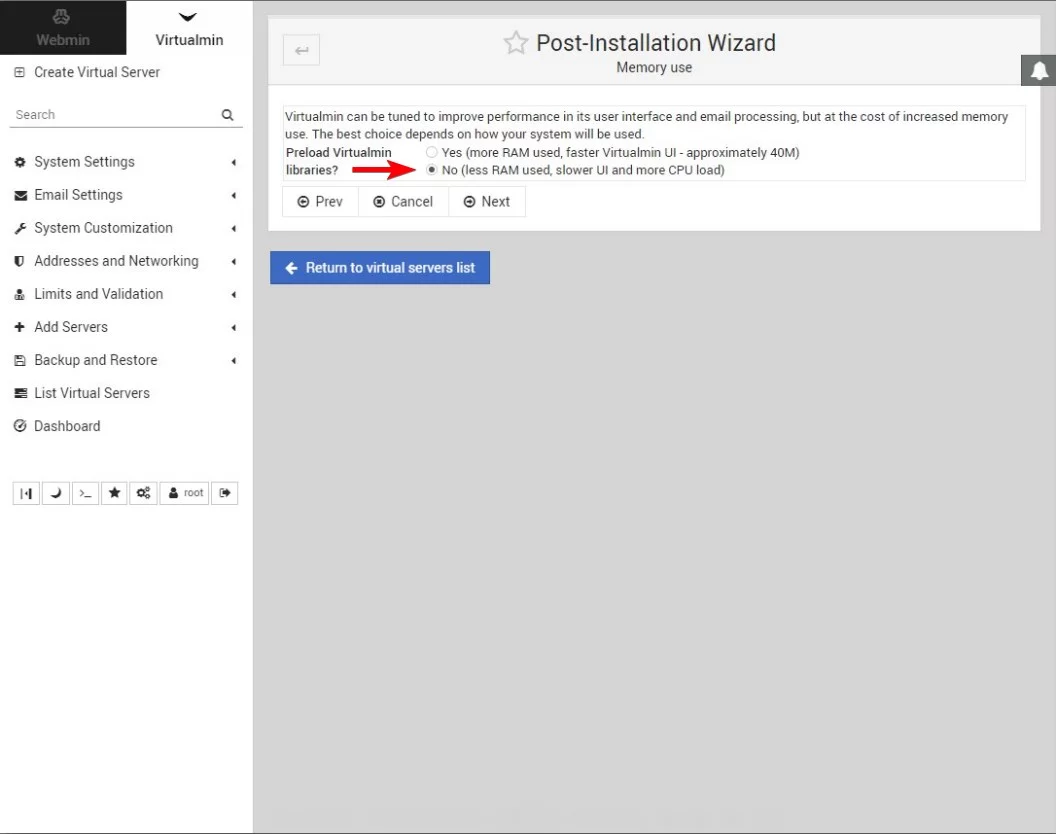Open notifications bell icon
This screenshot has height=834, width=1056.
point(1039,70)
